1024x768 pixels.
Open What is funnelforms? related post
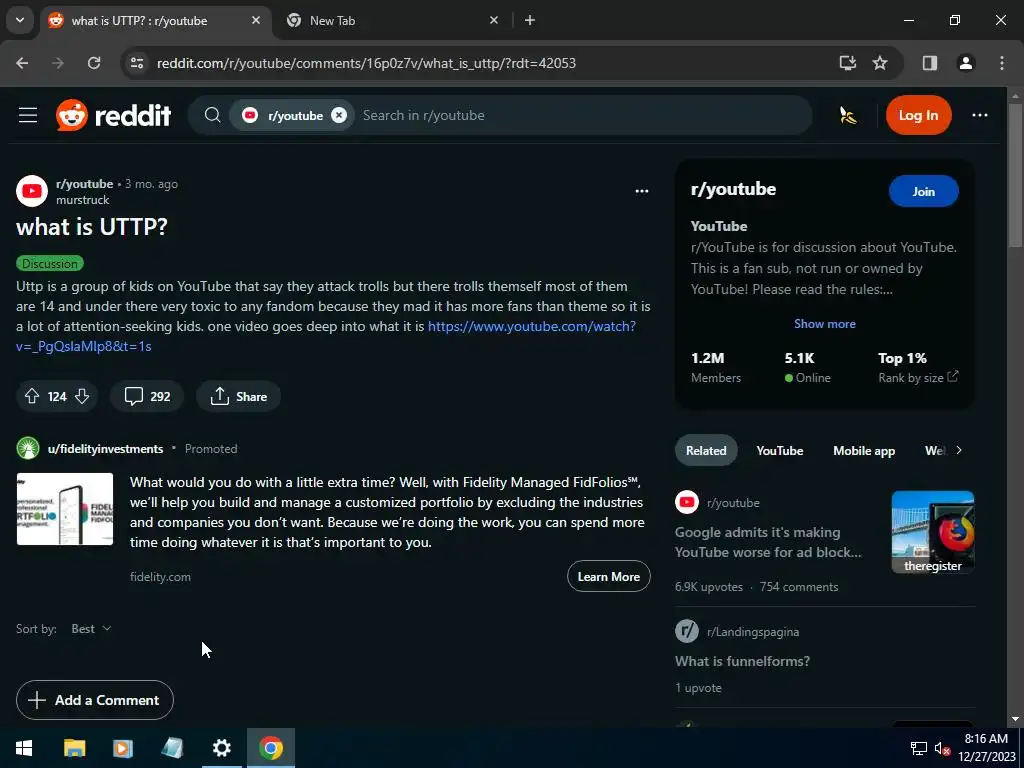point(743,661)
